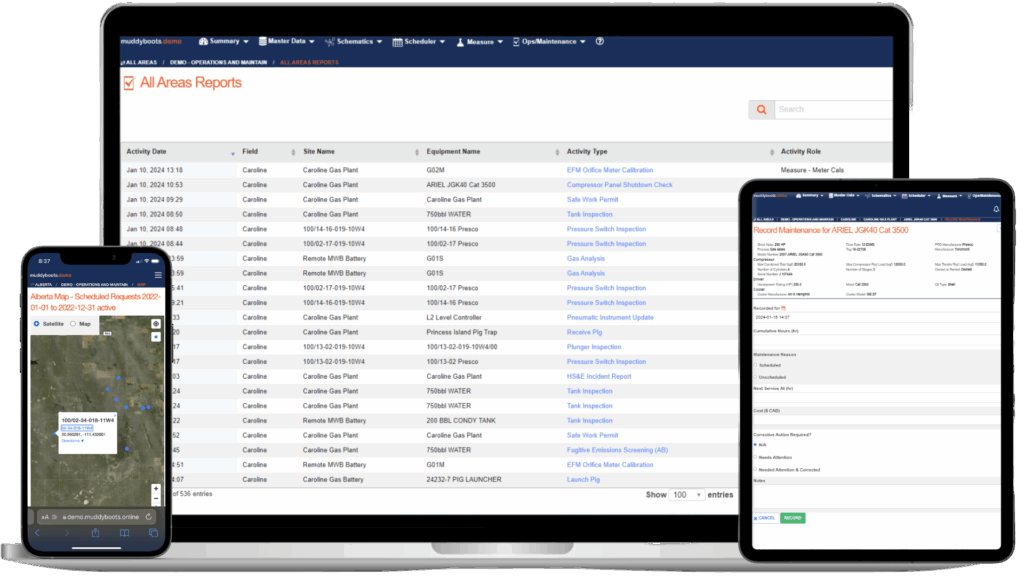Click Compressor Panel Shutdown Check link
Viewport: 1024px width, 576px height.
pyautogui.click(x=620, y=185)
